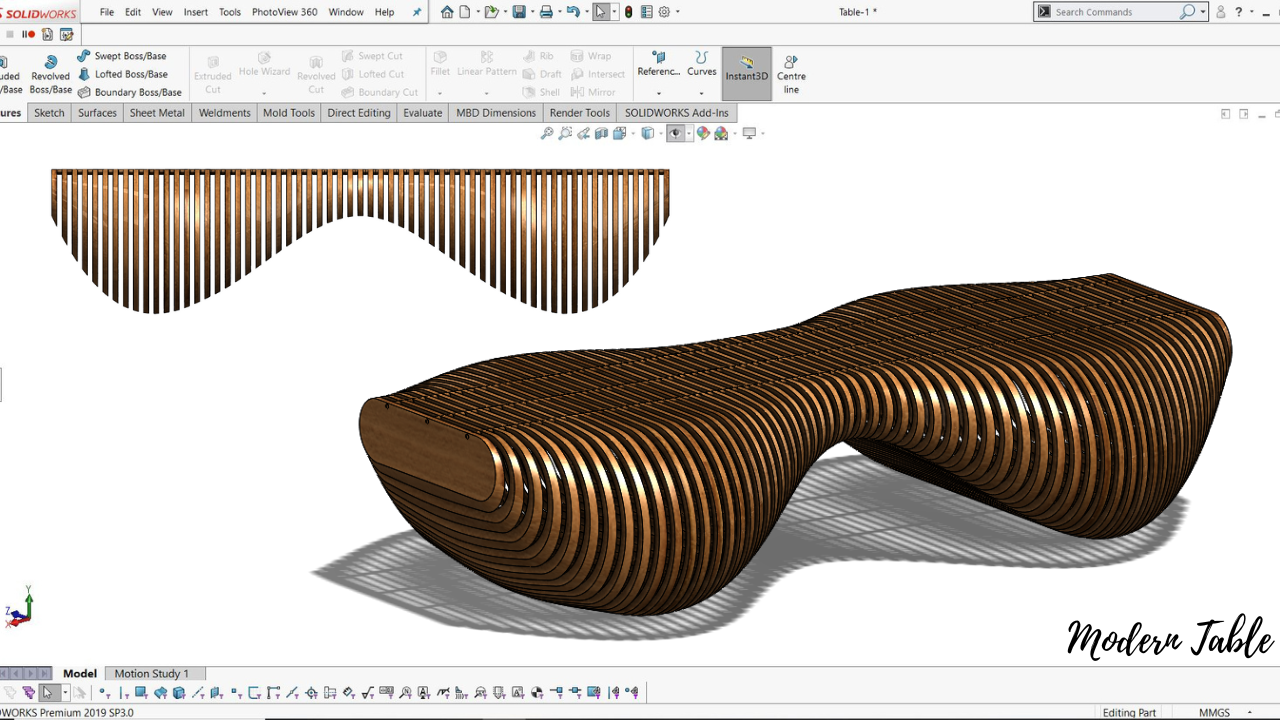Switch to the Sketch tab

49,113
